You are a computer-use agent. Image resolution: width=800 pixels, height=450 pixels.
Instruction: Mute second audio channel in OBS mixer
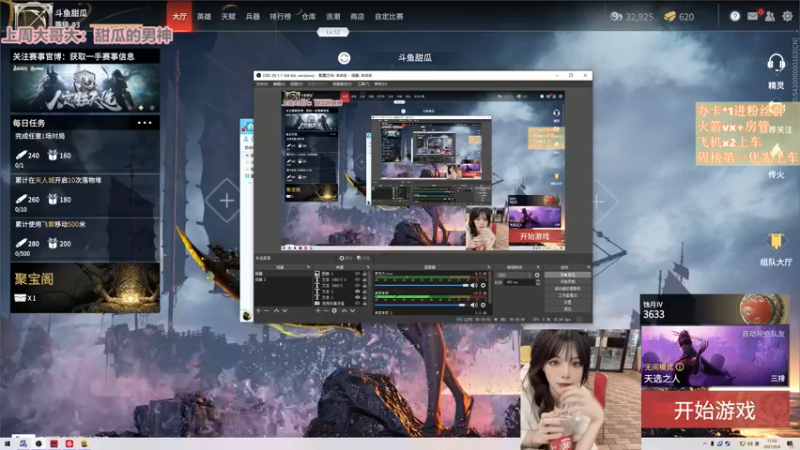(474, 305)
